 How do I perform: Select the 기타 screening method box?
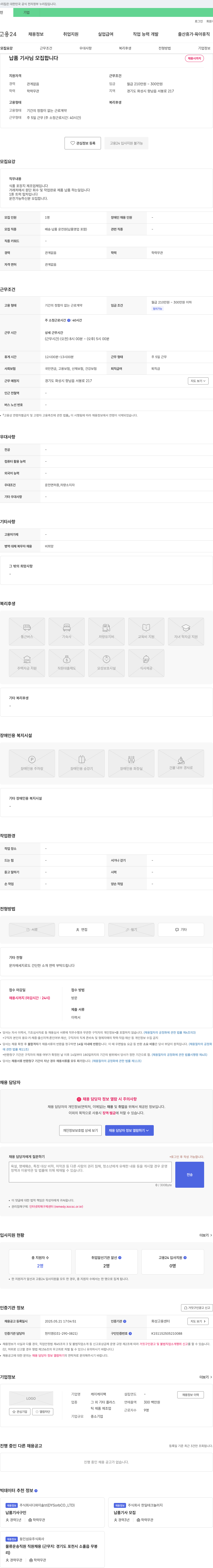pos(181,930)
